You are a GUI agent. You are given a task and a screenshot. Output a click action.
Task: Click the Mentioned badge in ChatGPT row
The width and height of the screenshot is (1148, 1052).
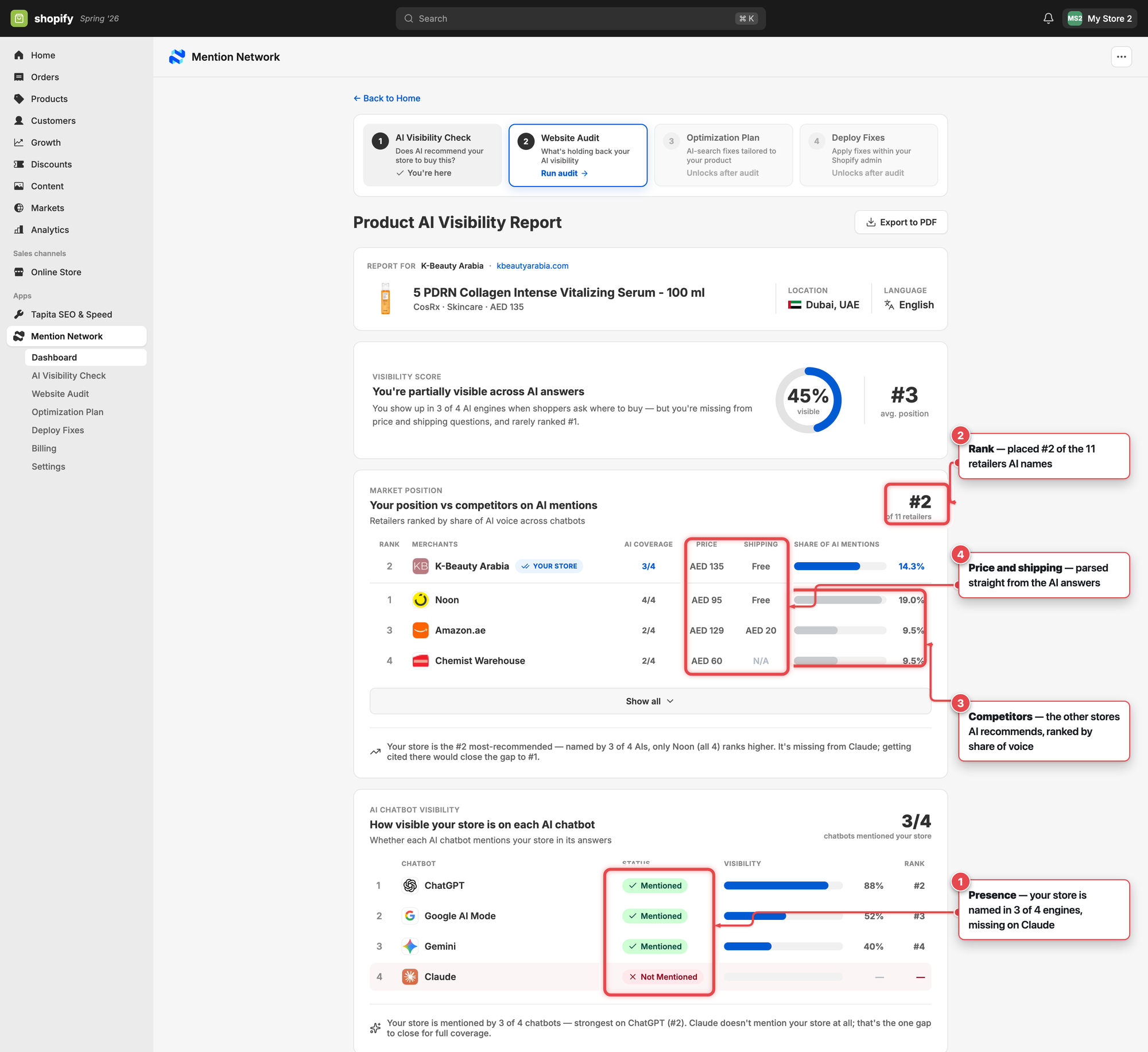(x=655, y=885)
